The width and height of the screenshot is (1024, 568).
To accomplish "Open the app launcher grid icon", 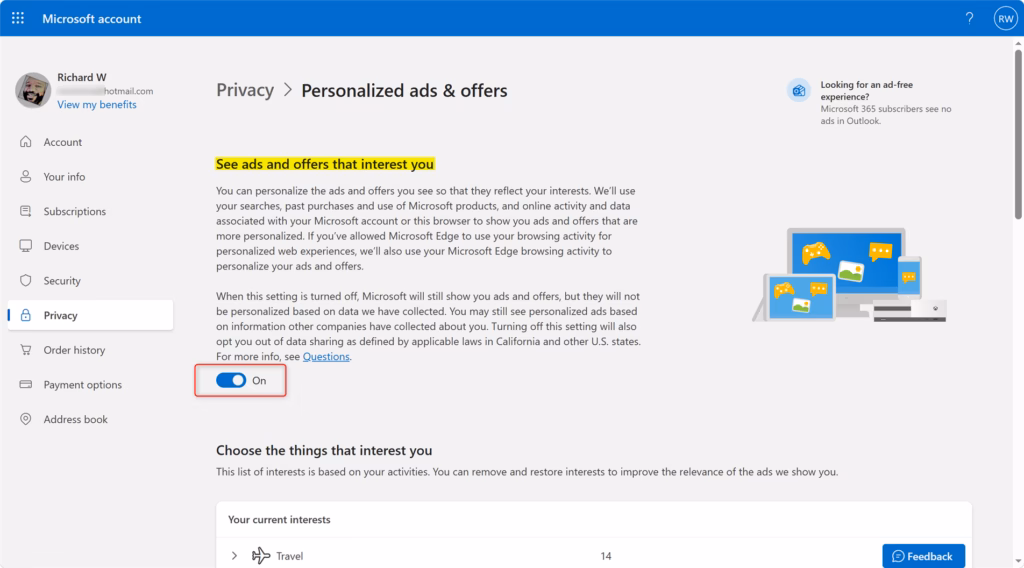I will click(x=18, y=18).
